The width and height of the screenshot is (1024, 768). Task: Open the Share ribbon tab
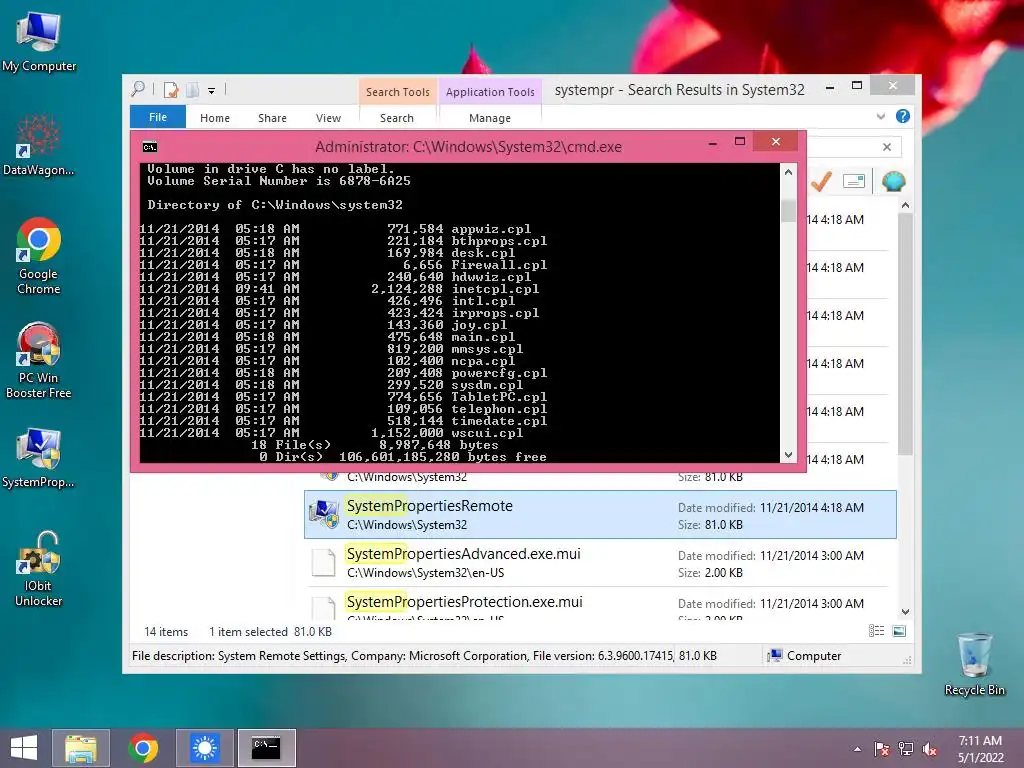[272, 118]
